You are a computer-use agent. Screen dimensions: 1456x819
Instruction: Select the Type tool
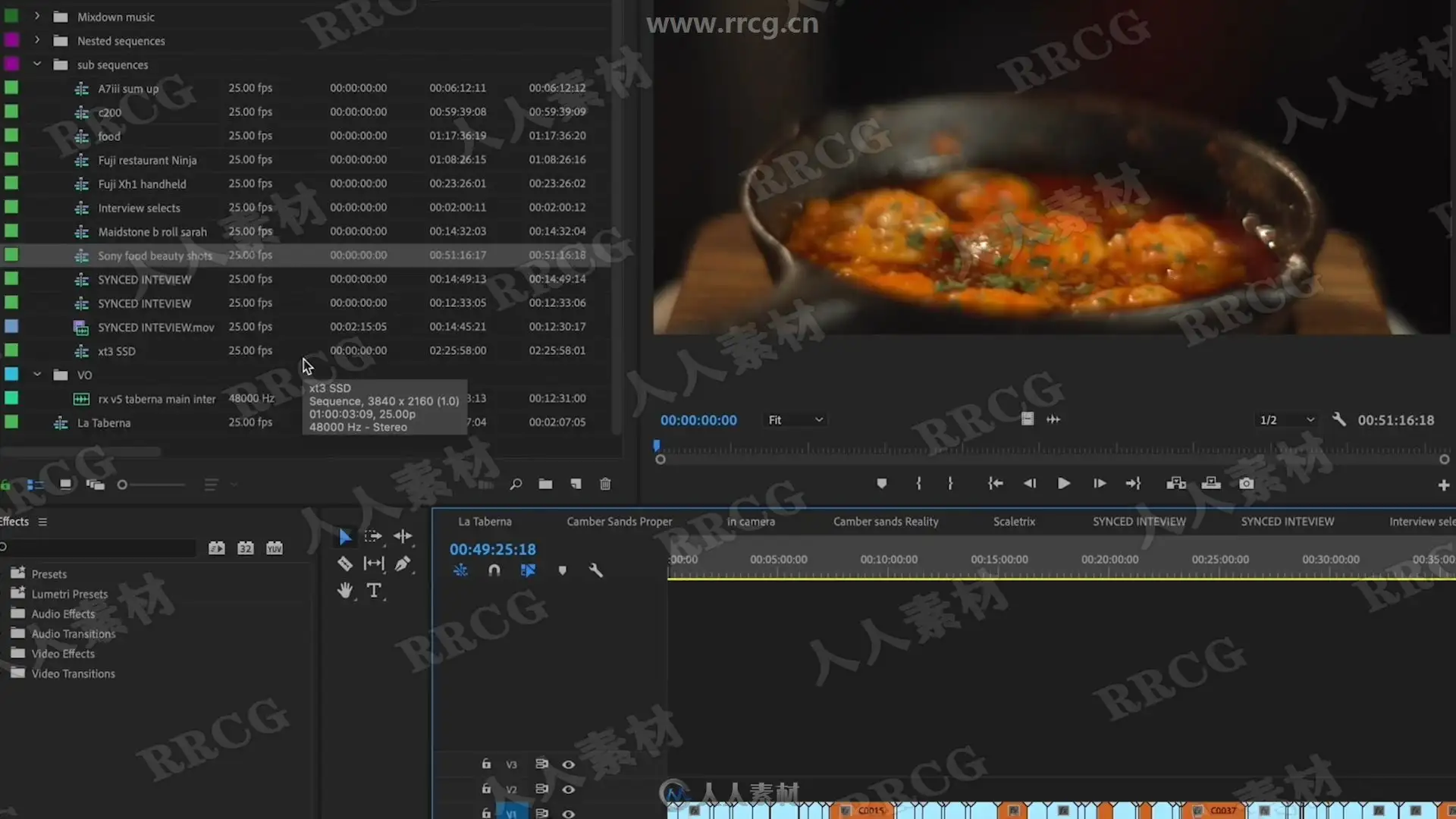point(374,591)
